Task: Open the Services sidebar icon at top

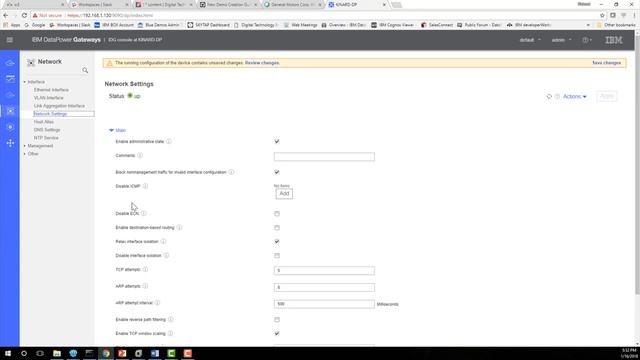Action: 10,63
